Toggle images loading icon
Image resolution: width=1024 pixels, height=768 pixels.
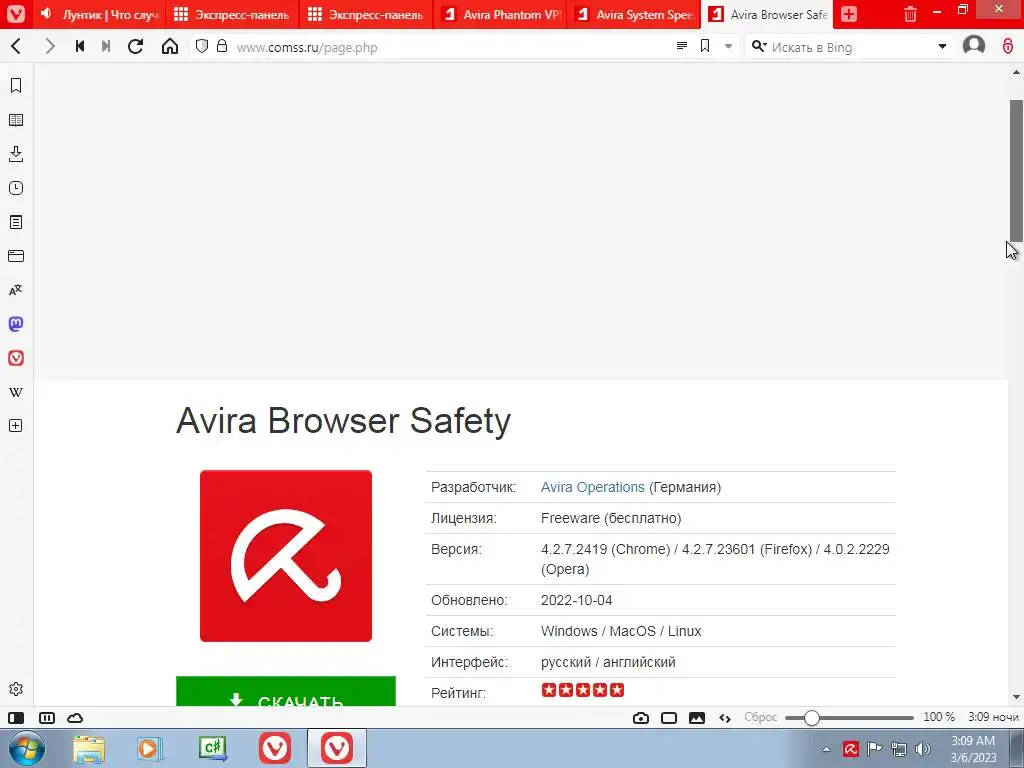[x=697, y=718]
